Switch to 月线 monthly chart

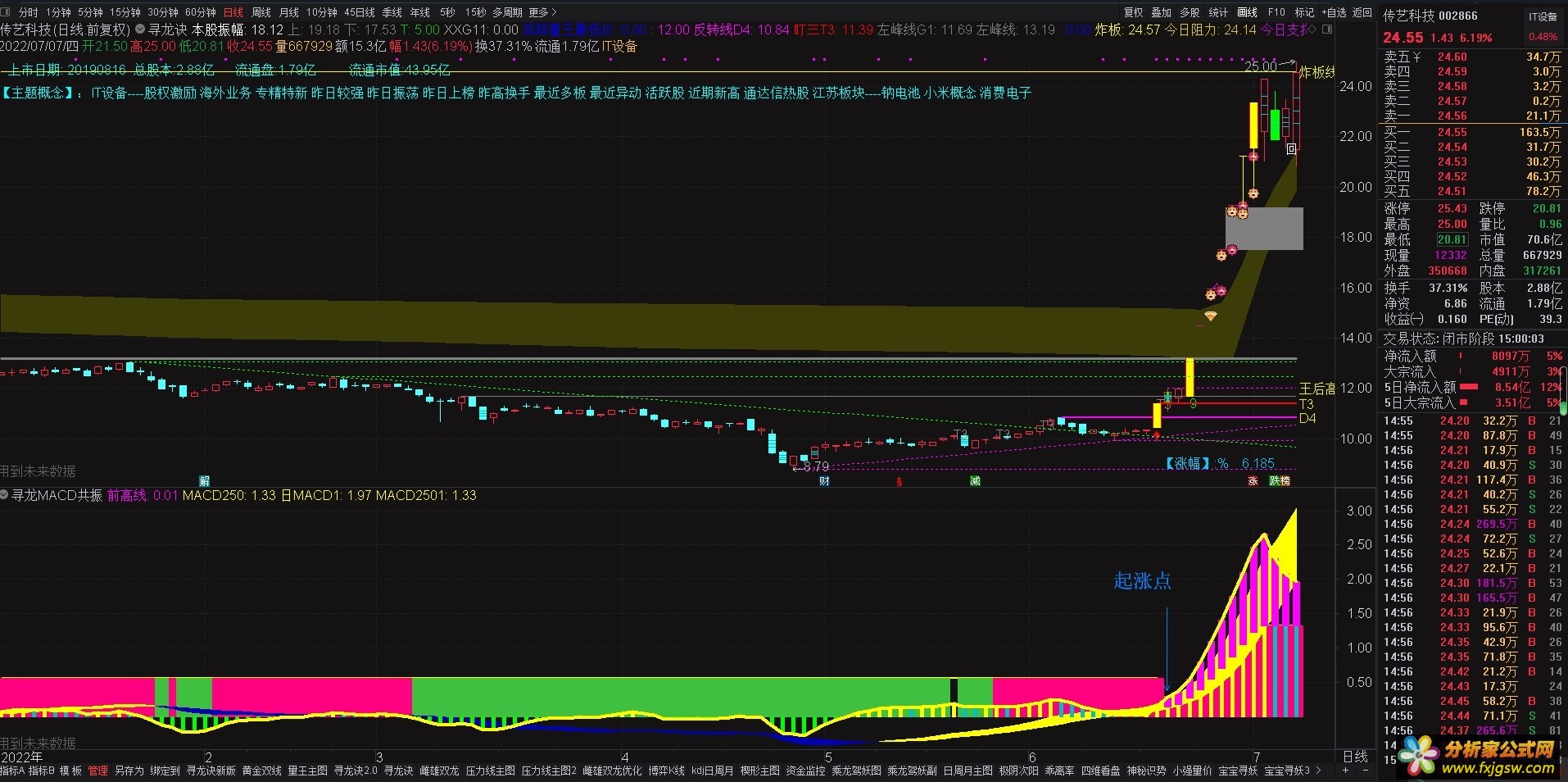click(289, 12)
